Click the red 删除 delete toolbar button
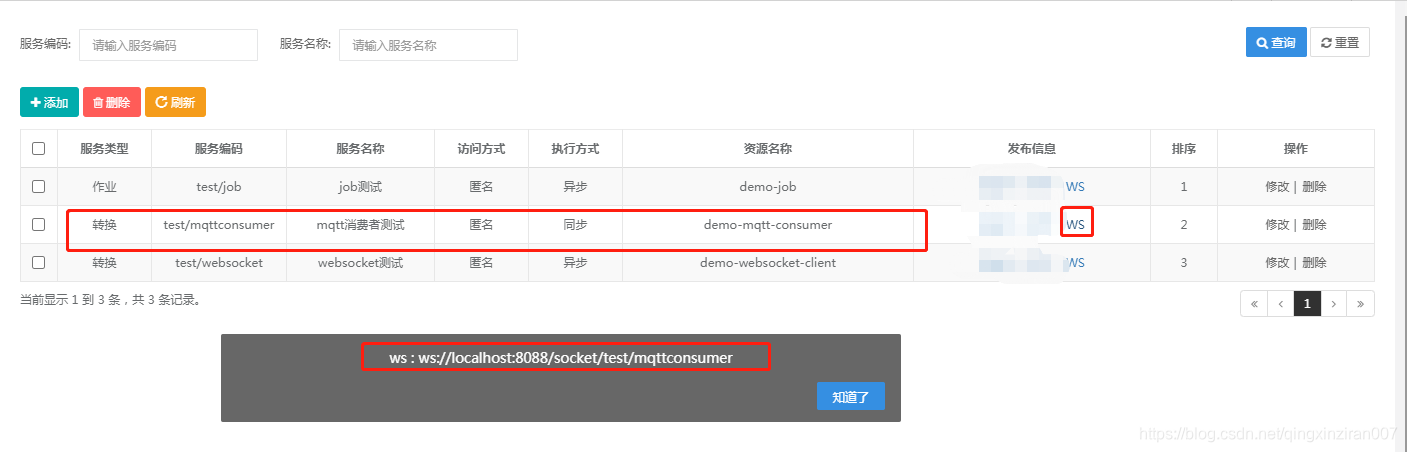 pyautogui.click(x=111, y=102)
